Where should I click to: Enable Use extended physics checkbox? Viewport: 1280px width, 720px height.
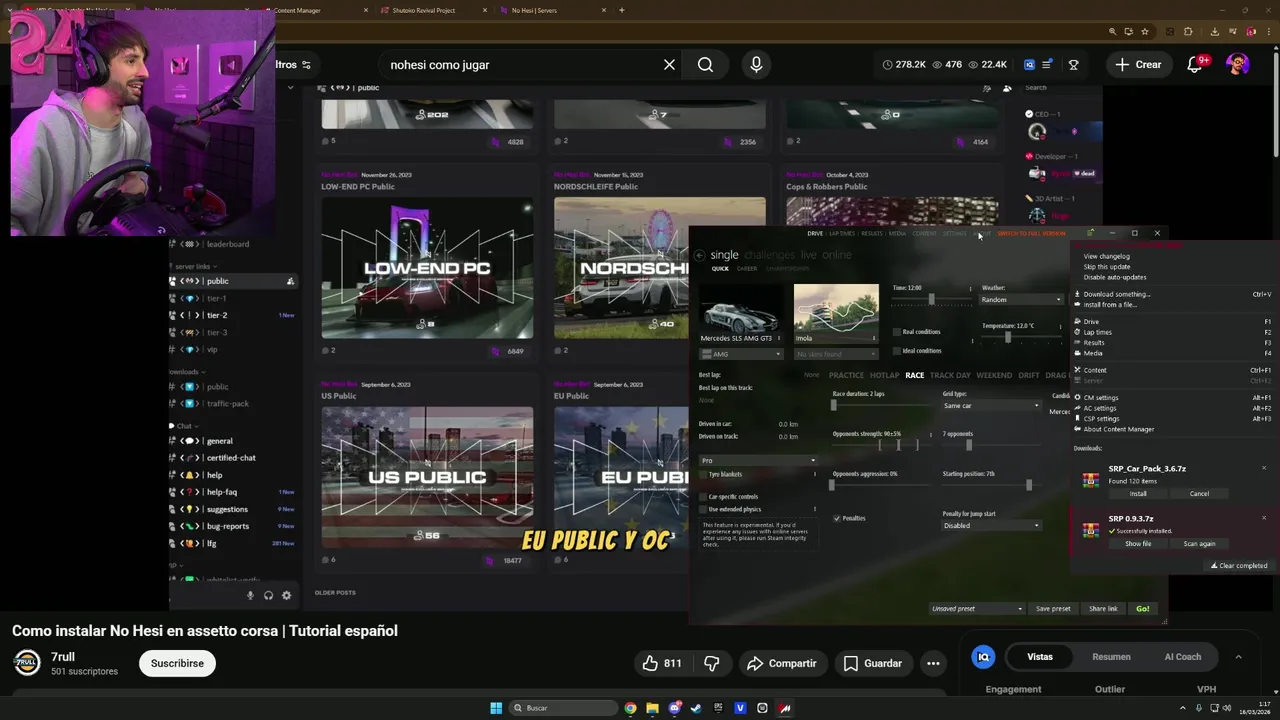[x=703, y=509]
